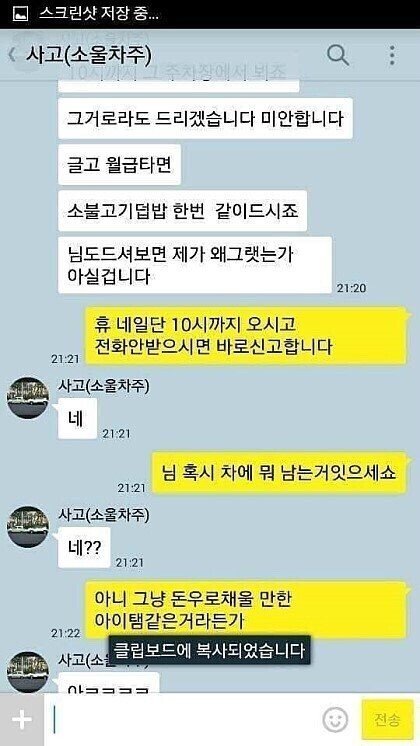Image resolution: width=420 pixels, height=746 pixels.
Task: Tap the yellow 아니 그냥 돈우로채울 만한 bubble
Action: pyautogui.click(x=246, y=609)
